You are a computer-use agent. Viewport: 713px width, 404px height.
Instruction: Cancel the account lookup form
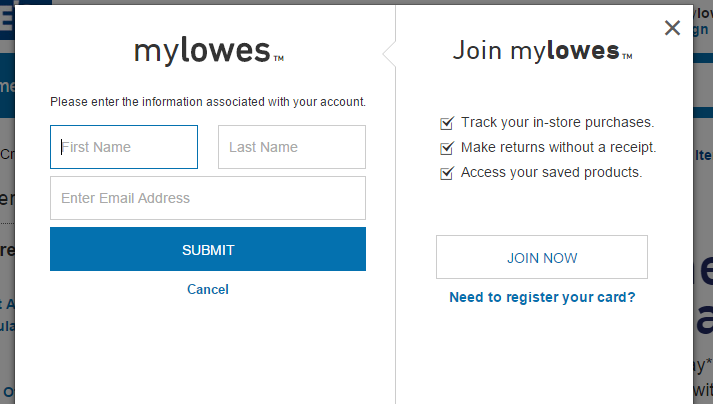point(208,289)
